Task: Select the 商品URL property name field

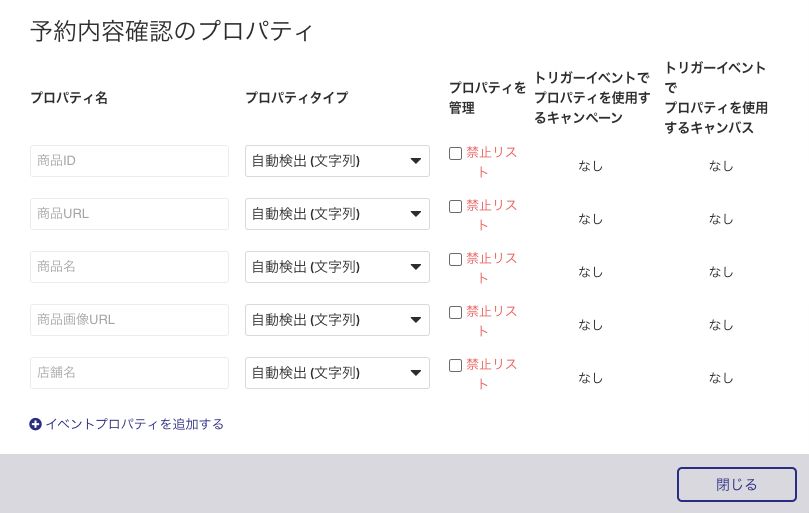Action: (x=130, y=214)
